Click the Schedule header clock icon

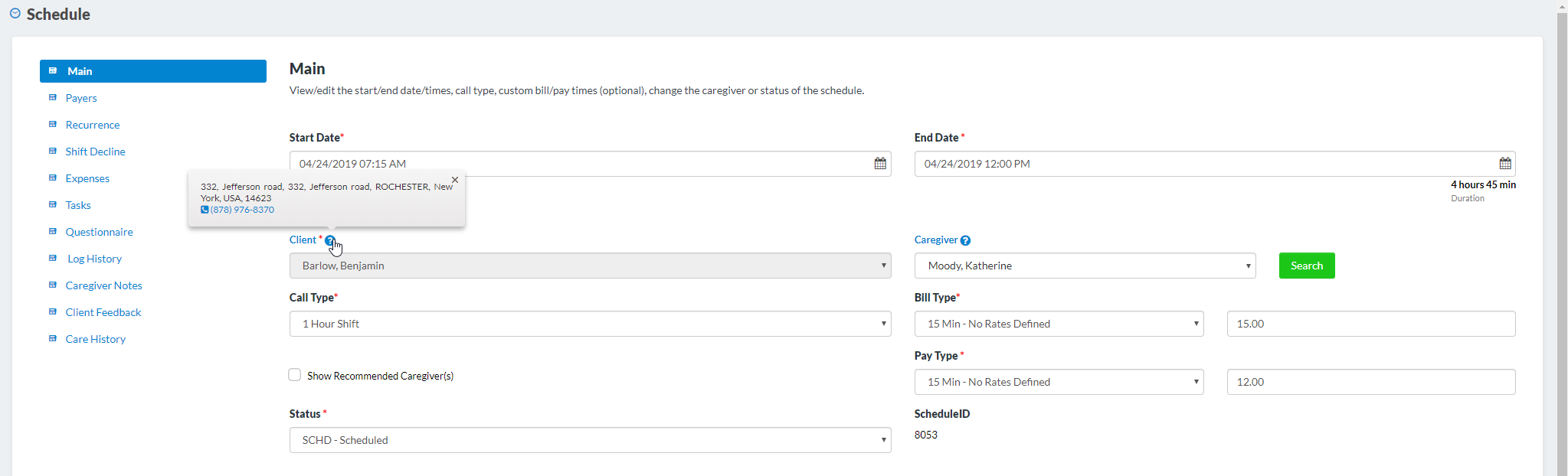click(15, 14)
